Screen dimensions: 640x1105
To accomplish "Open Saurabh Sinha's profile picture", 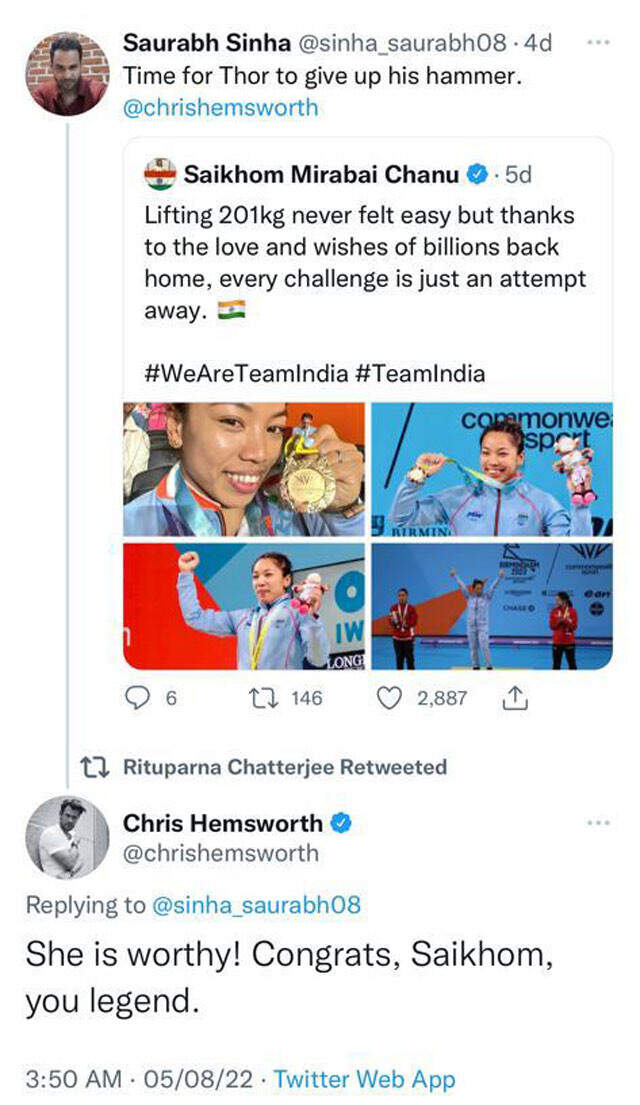I will pos(66,74).
